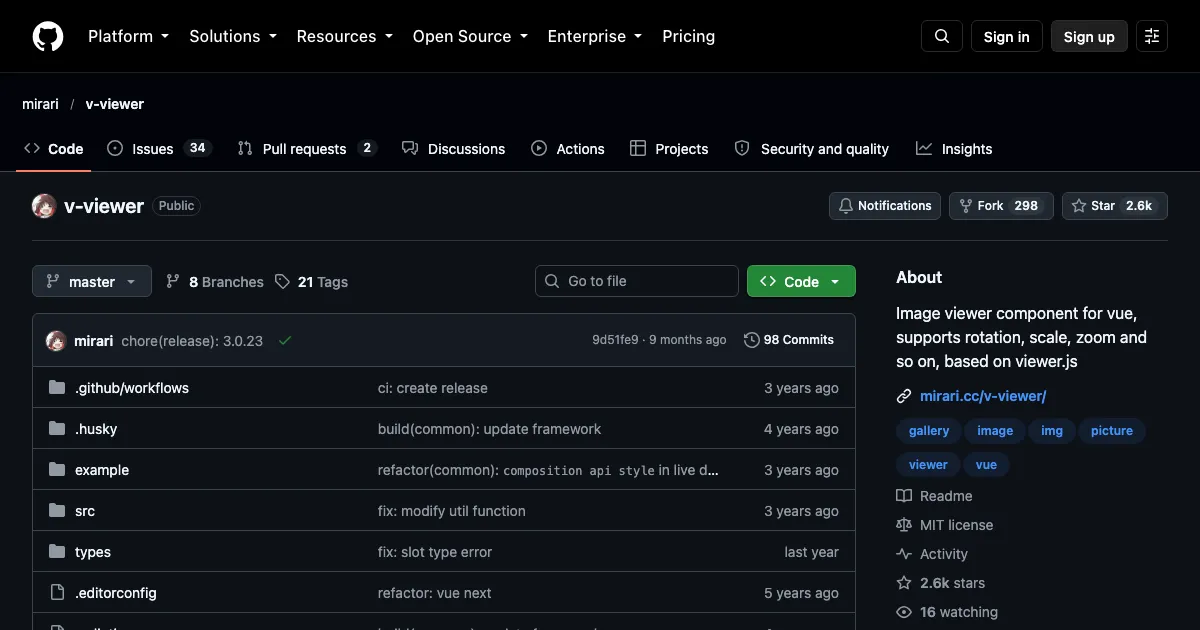Select the Projects tab
This screenshot has width=1200, height=630.
click(x=669, y=149)
